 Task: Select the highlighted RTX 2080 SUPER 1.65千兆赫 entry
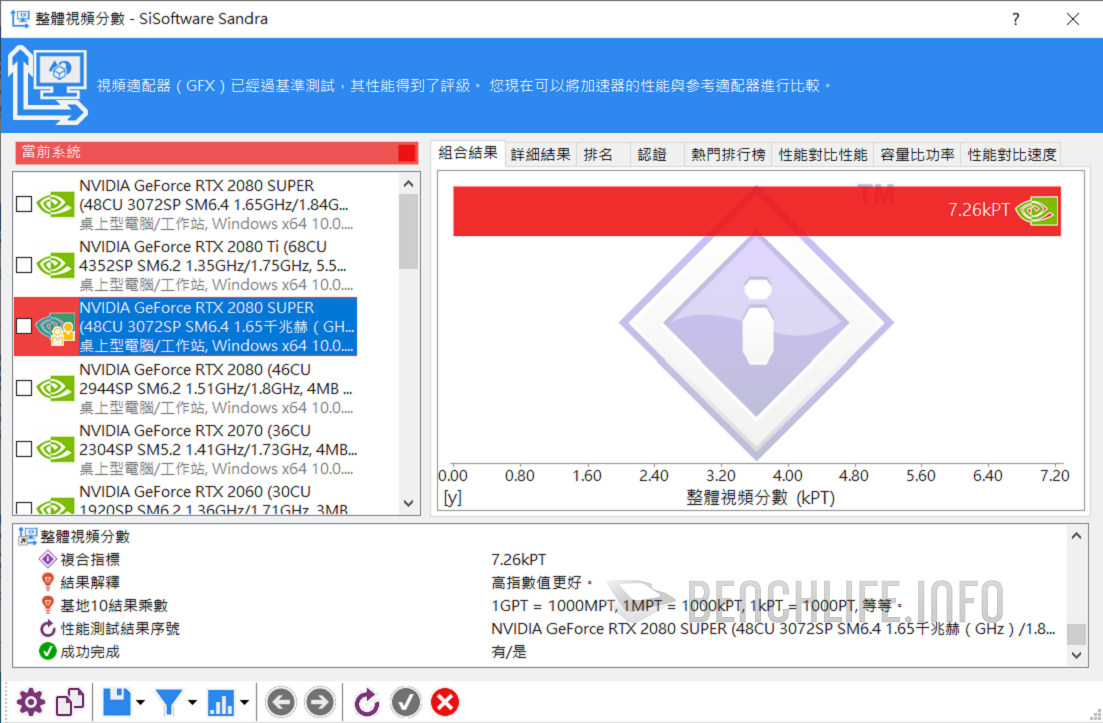(x=218, y=326)
